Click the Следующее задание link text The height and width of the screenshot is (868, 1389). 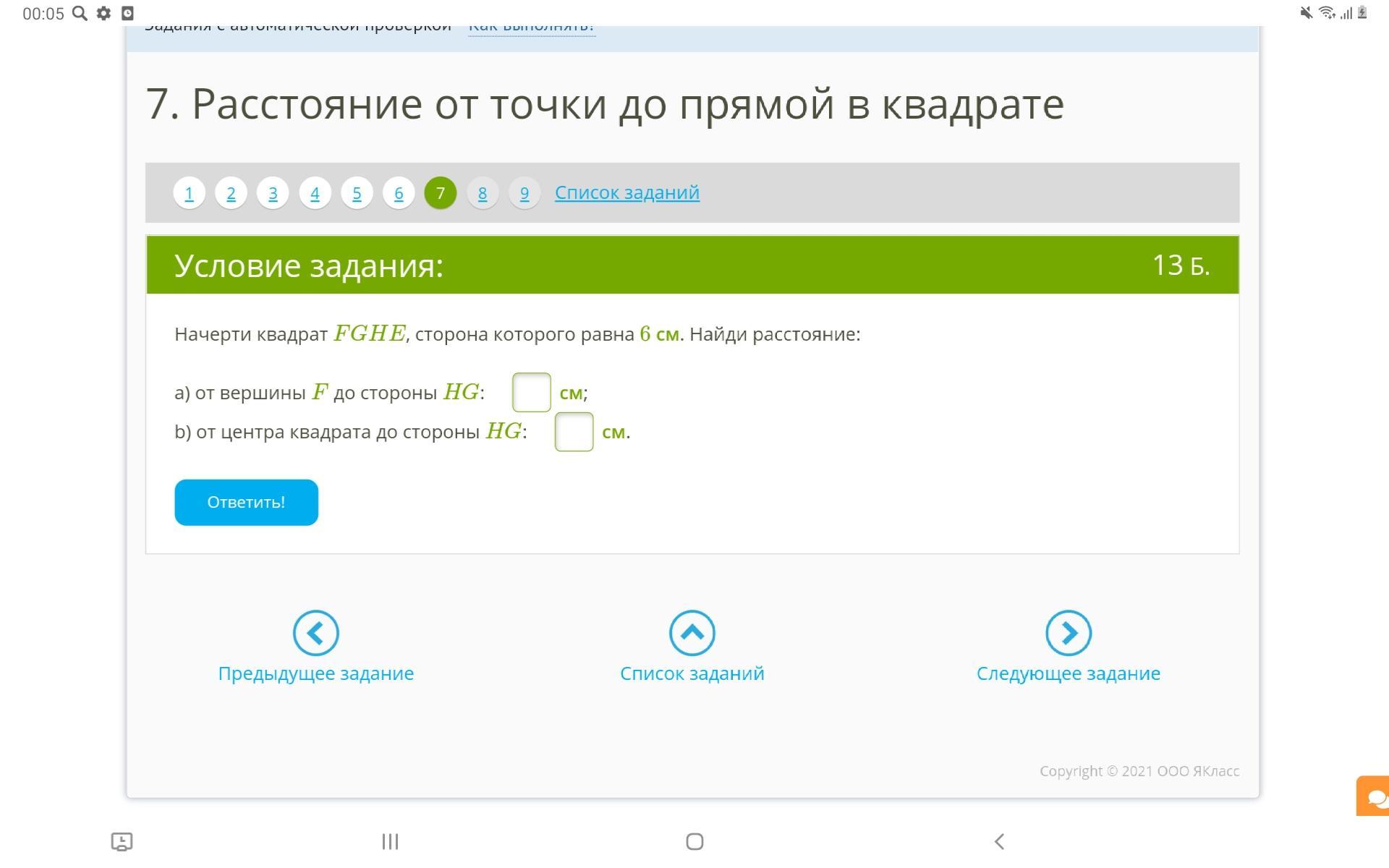pos(1068,673)
